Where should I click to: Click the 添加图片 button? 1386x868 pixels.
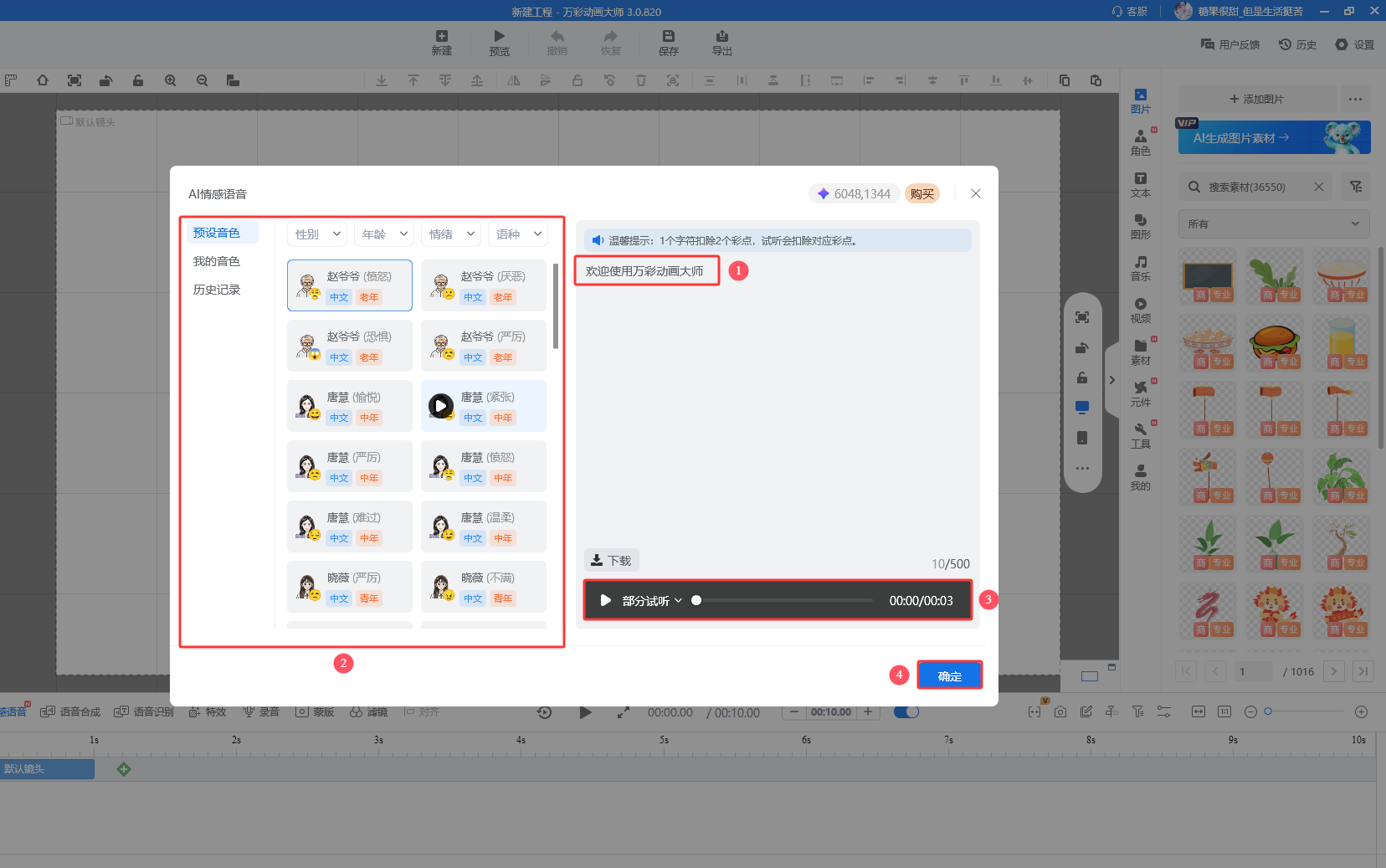[1256, 99]
